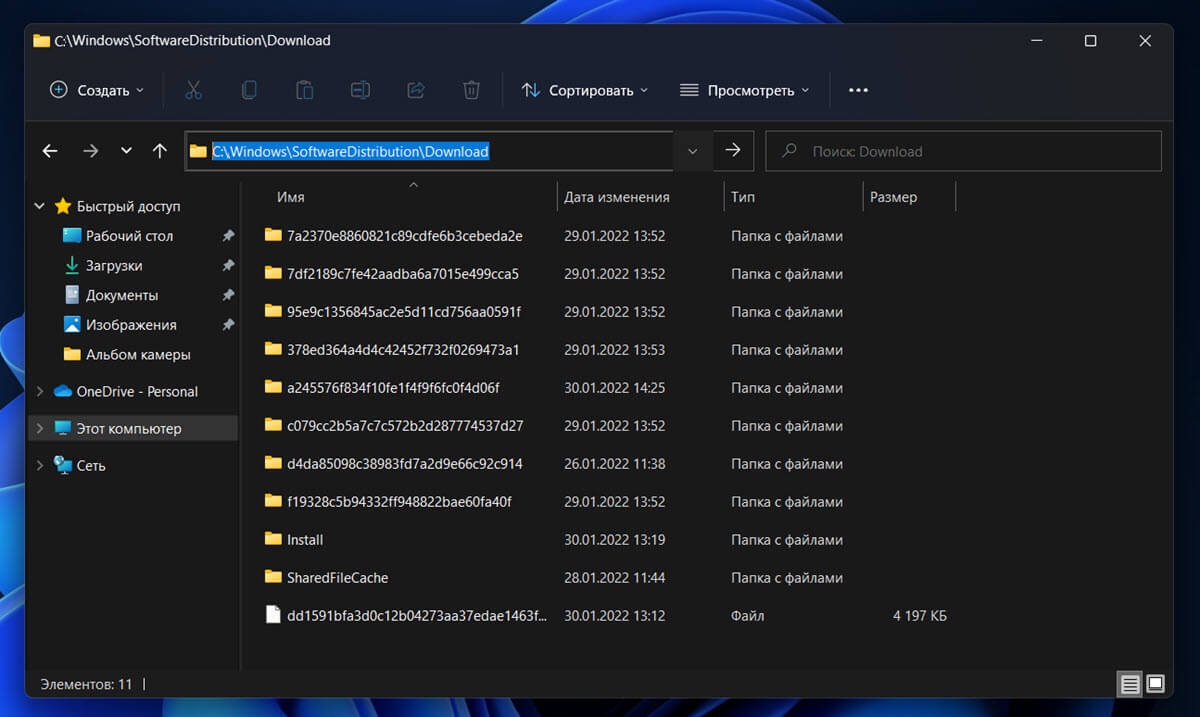Go up one folder level arrow
1200x717 pixels.
[x=160, y=151]
